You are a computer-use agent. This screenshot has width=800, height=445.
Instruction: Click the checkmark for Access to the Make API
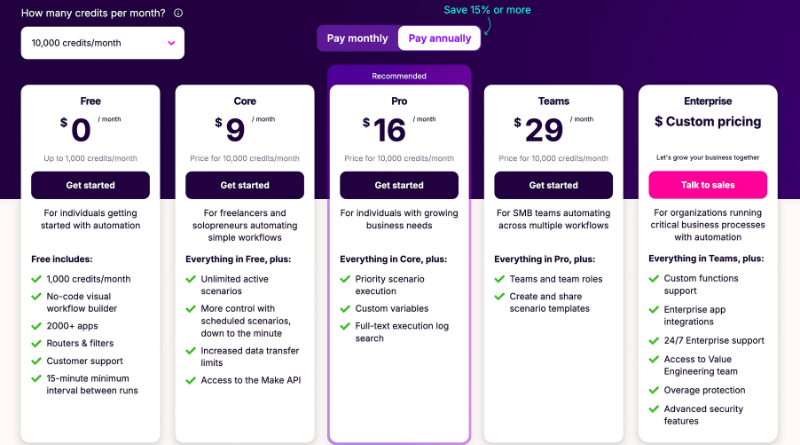tap(191, 379)
